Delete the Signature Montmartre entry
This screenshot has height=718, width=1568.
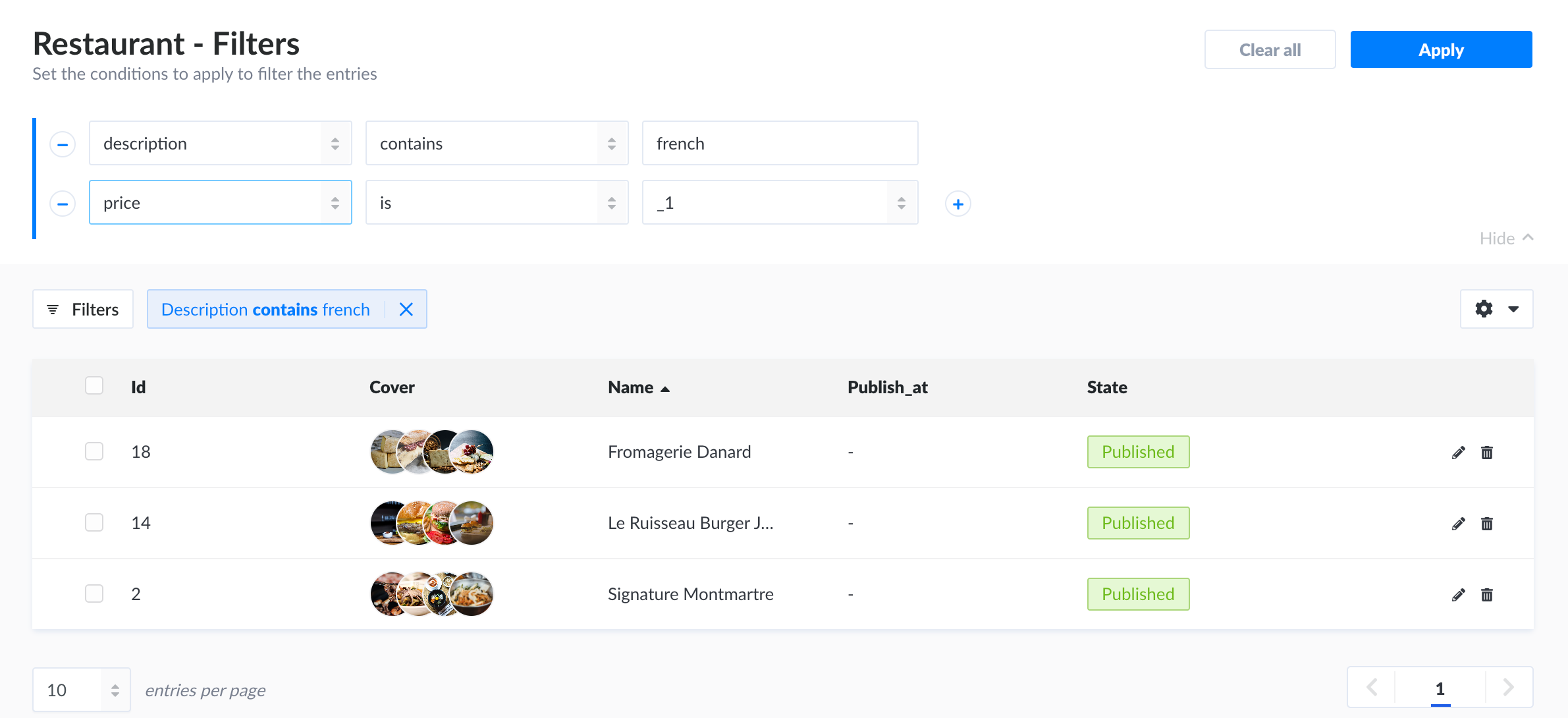[x=1487, y=594]
